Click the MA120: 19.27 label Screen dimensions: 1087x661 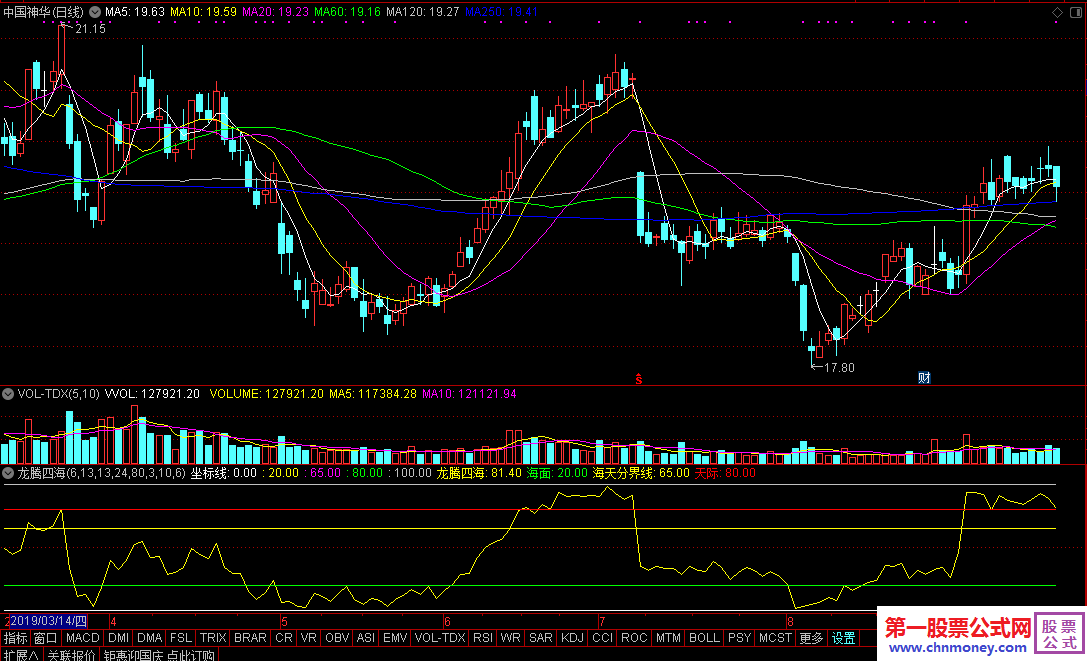[x=423, y=12]
